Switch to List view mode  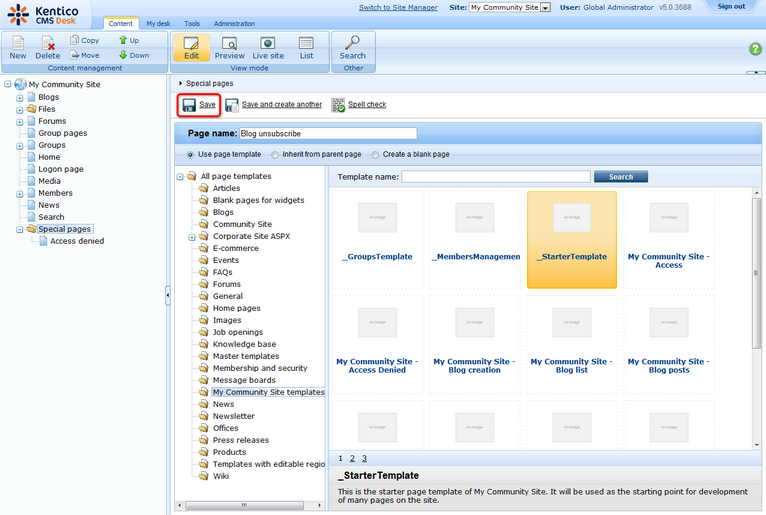306,48
